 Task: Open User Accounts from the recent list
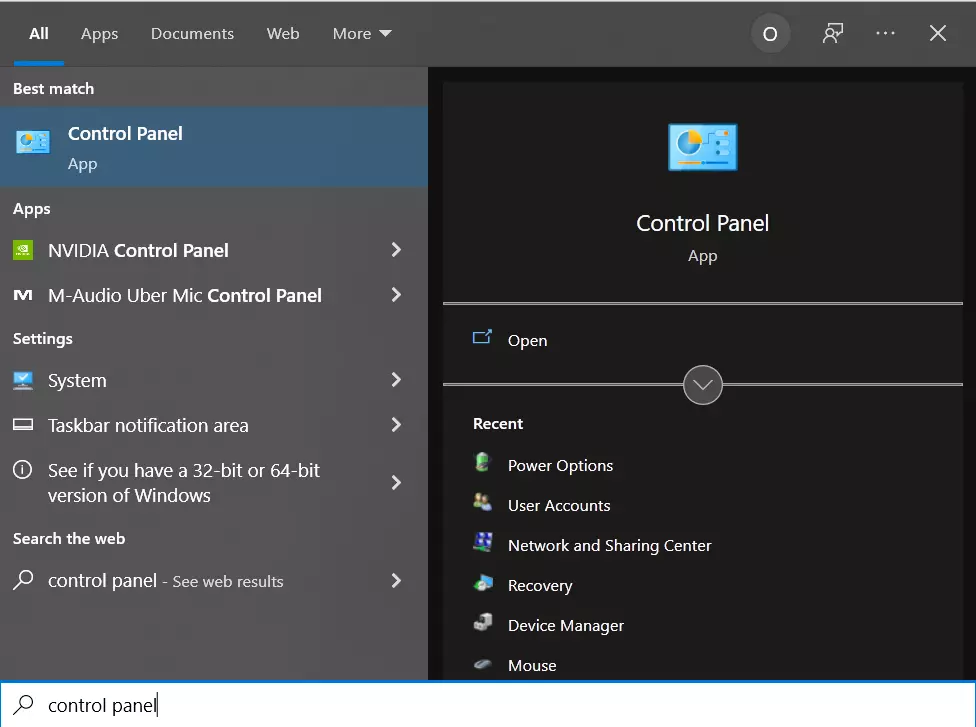pos(558,505)
